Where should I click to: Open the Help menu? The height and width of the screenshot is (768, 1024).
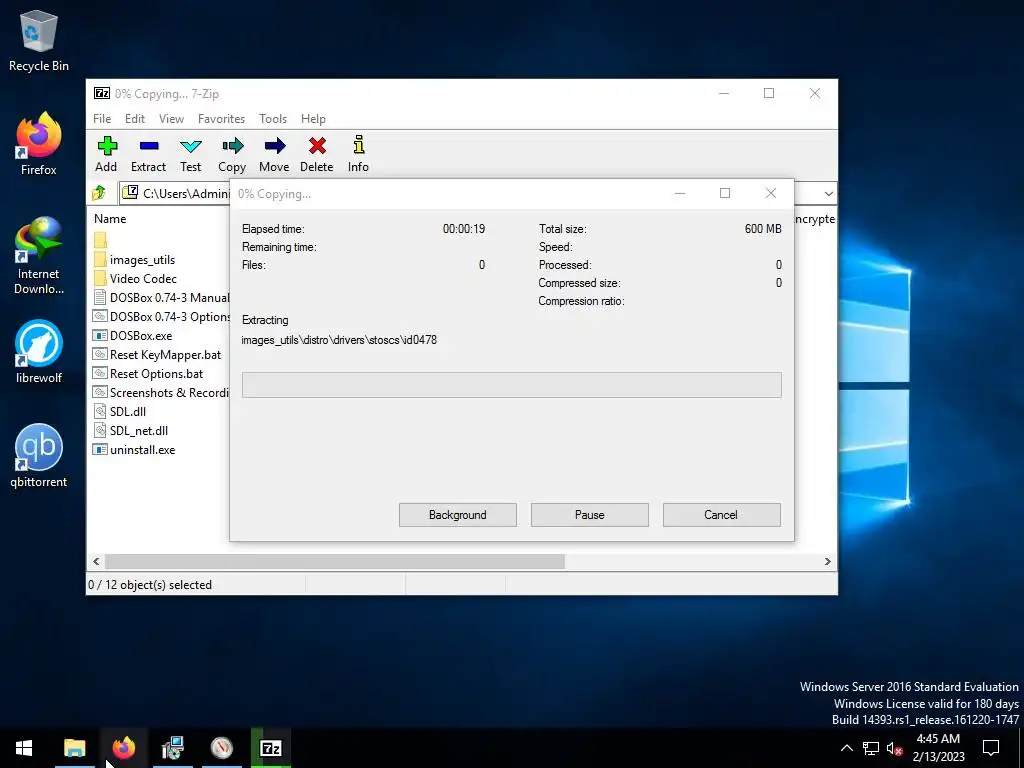[313, 119]
